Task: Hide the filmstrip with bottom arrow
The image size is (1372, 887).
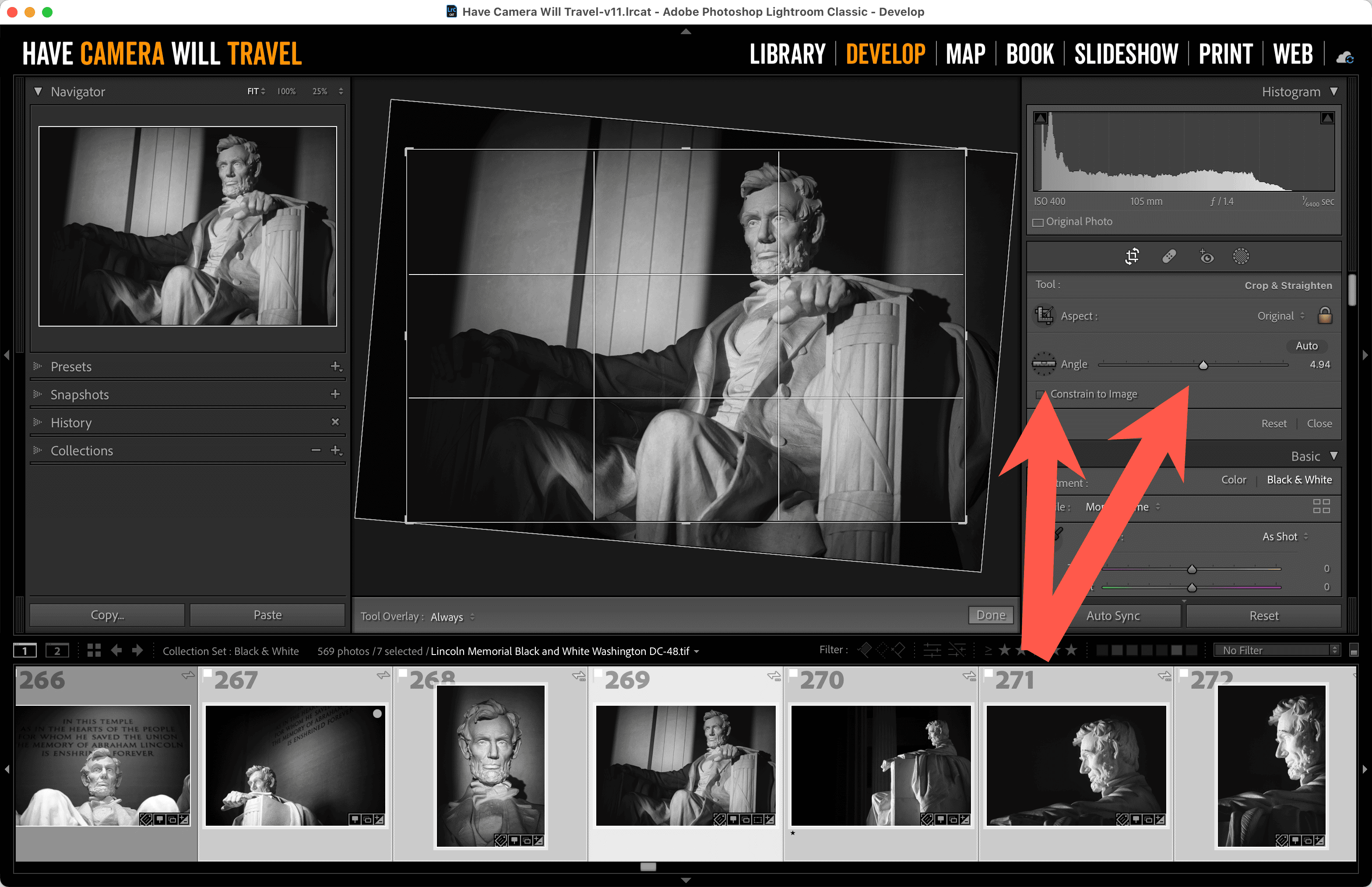Action: [686, 880]
